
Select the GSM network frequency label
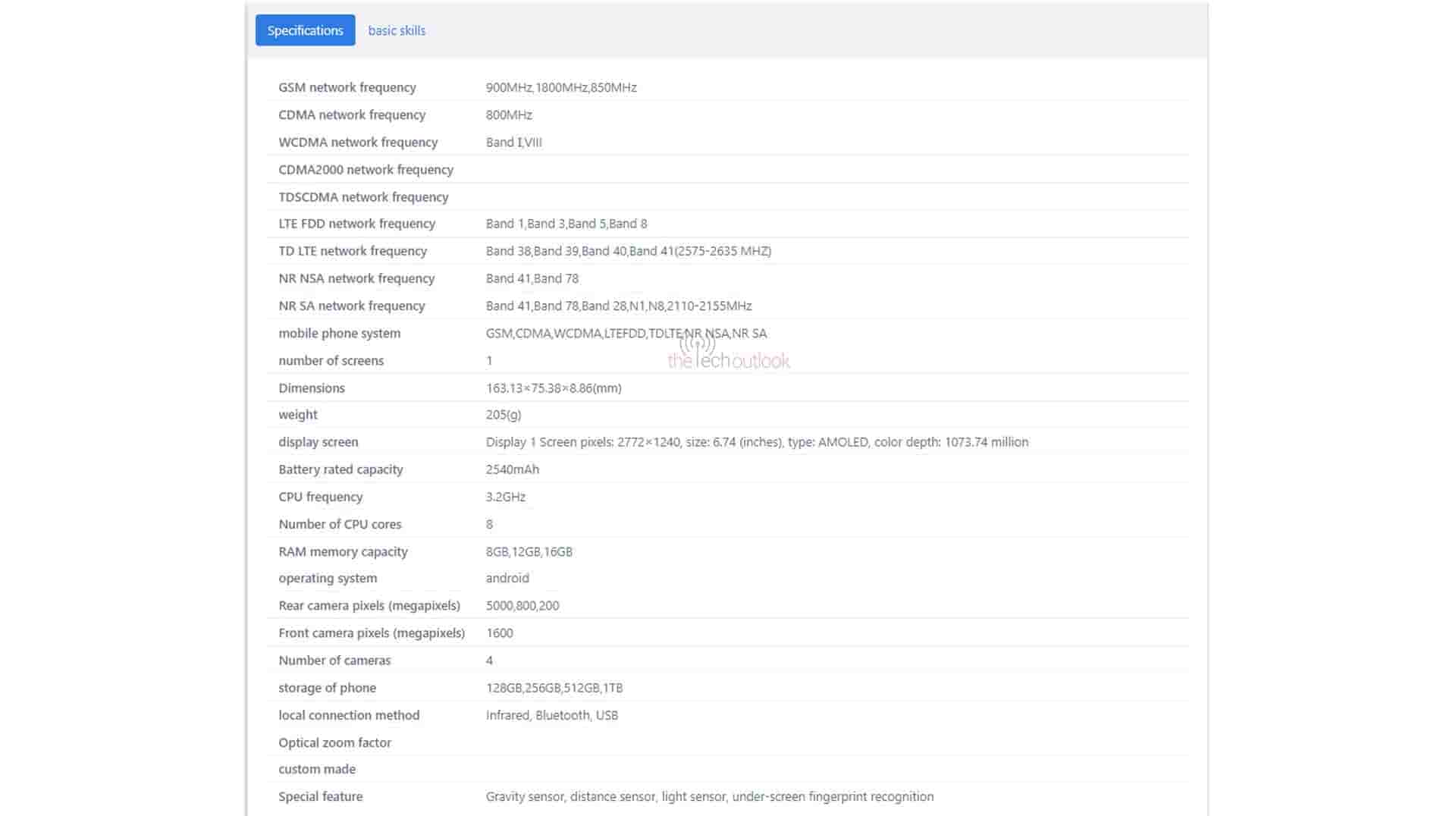[347, 87]
